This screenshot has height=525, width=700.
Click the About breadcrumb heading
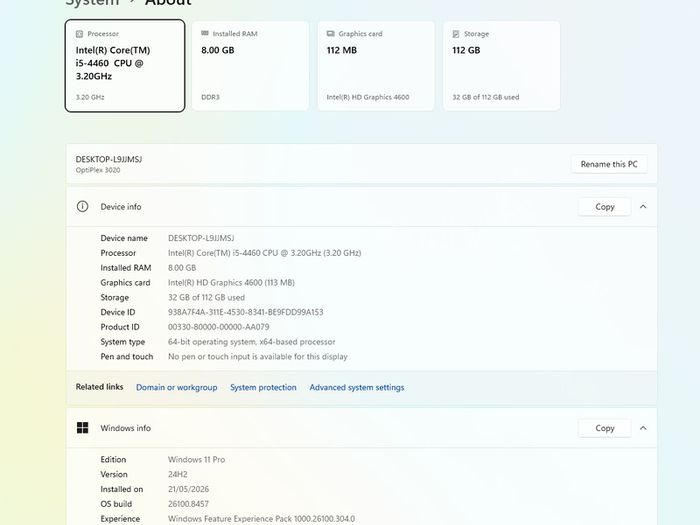(168, 2)
